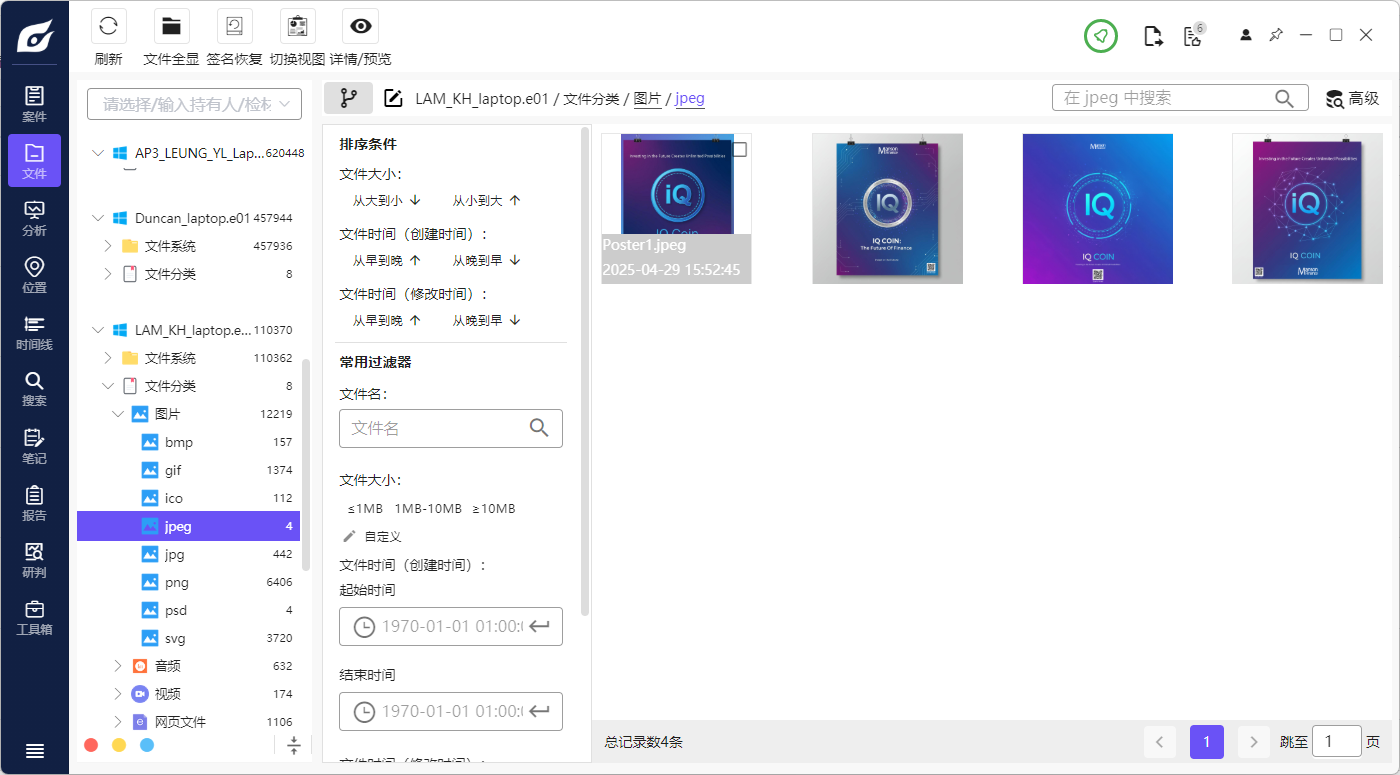Click the pin window icon
This screenshot has width=1400, height=775.
[1275, 35]
